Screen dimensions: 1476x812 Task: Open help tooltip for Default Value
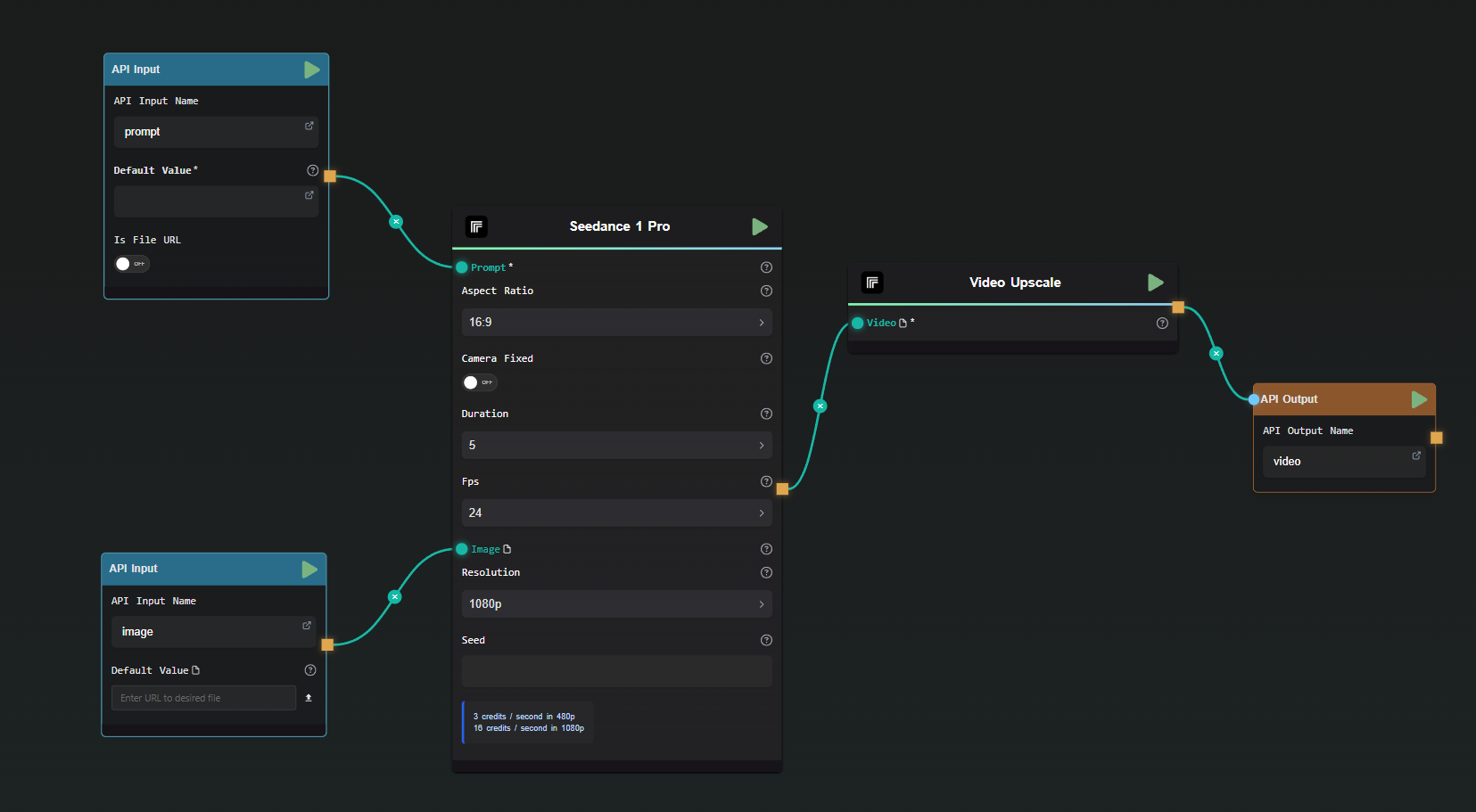[312, 169]
